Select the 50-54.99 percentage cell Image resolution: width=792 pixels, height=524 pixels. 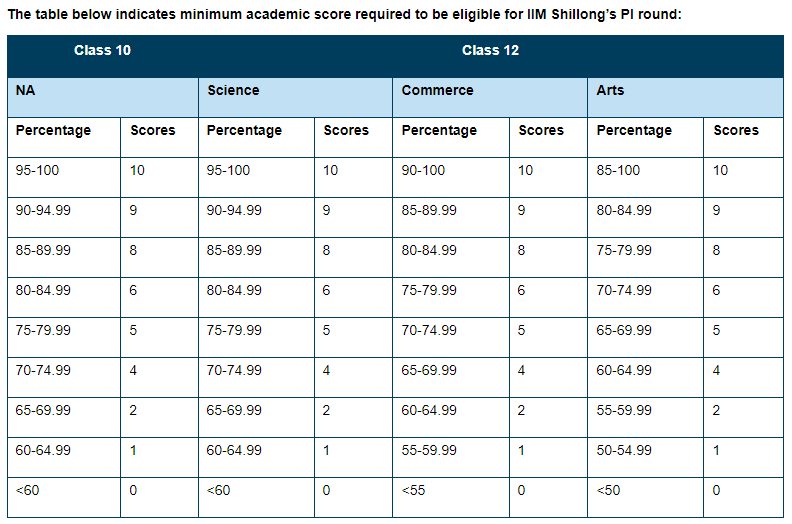624,450
